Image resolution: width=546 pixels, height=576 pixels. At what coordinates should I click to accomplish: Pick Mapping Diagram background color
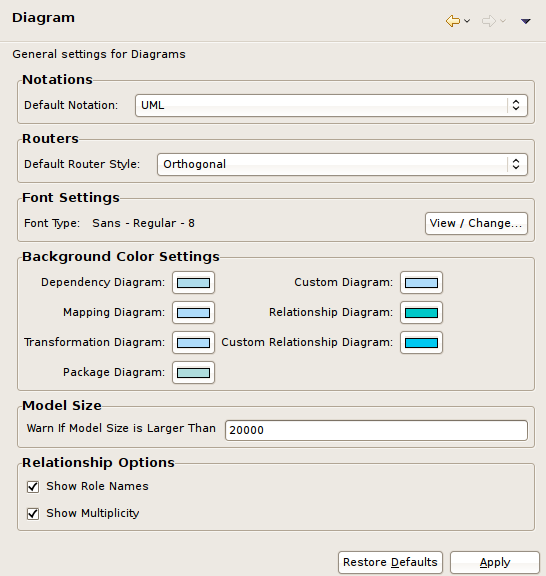click(x=193, y=313)
